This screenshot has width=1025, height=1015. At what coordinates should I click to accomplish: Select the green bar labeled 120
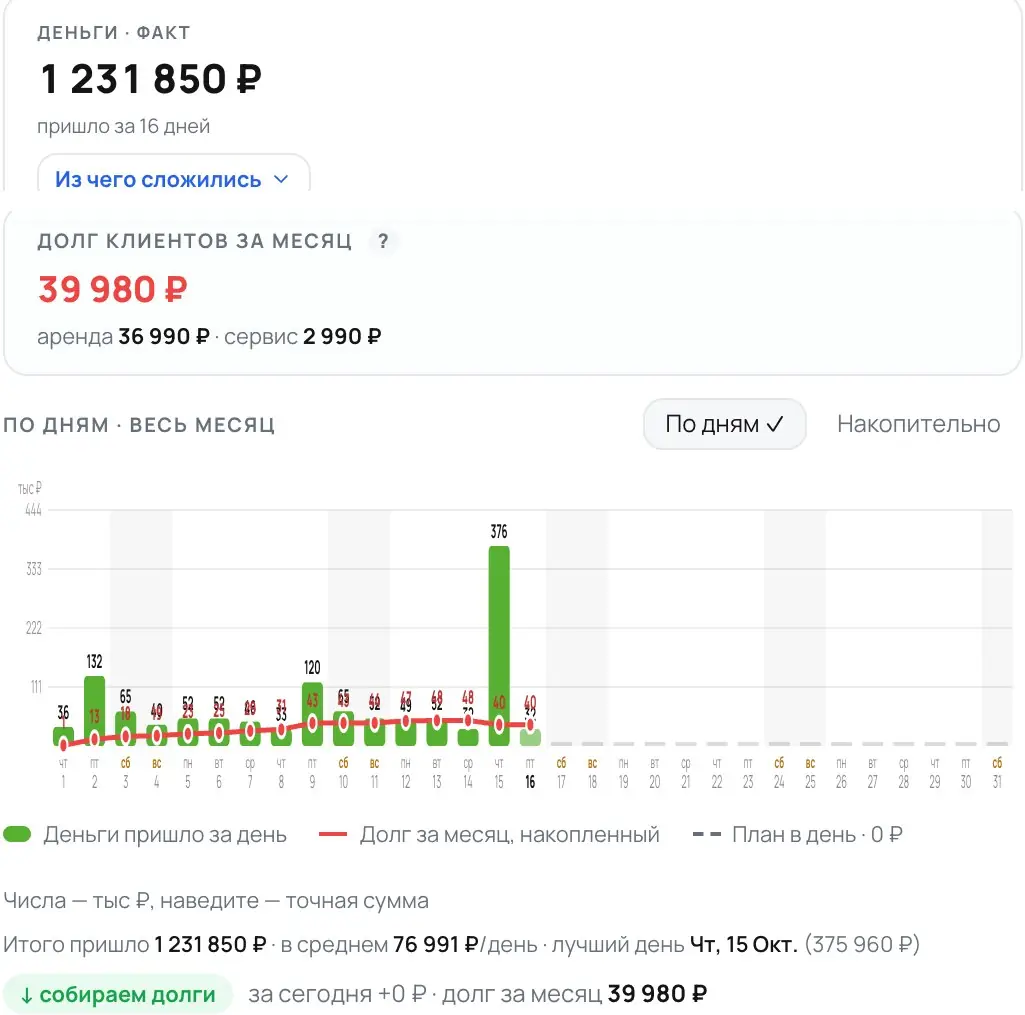[312, 714]
